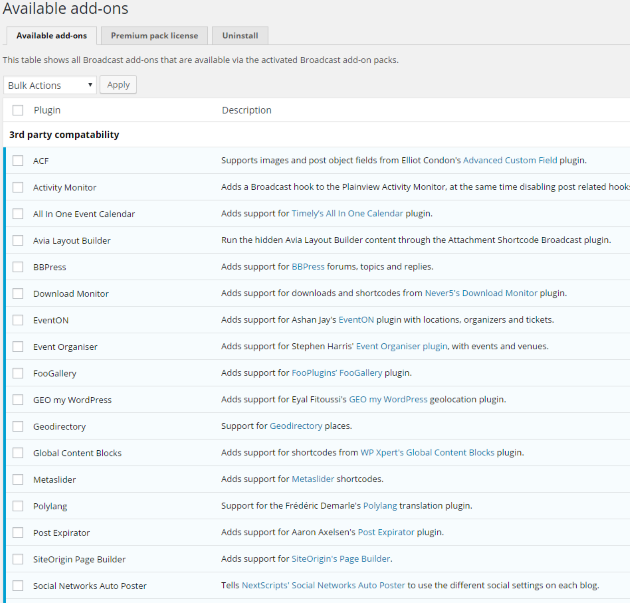Open the BBPress link in description
Viewport: 630px width, 603px height.
308,266
